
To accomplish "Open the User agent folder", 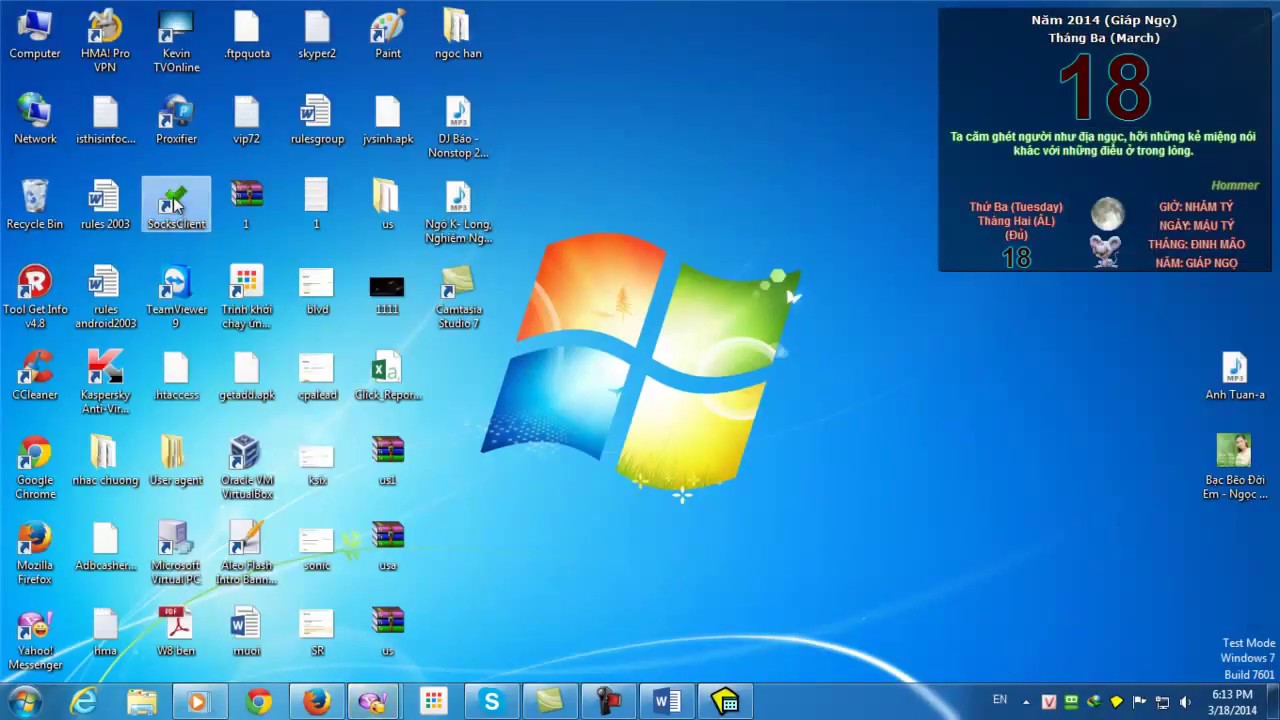I will click(176, 461).
